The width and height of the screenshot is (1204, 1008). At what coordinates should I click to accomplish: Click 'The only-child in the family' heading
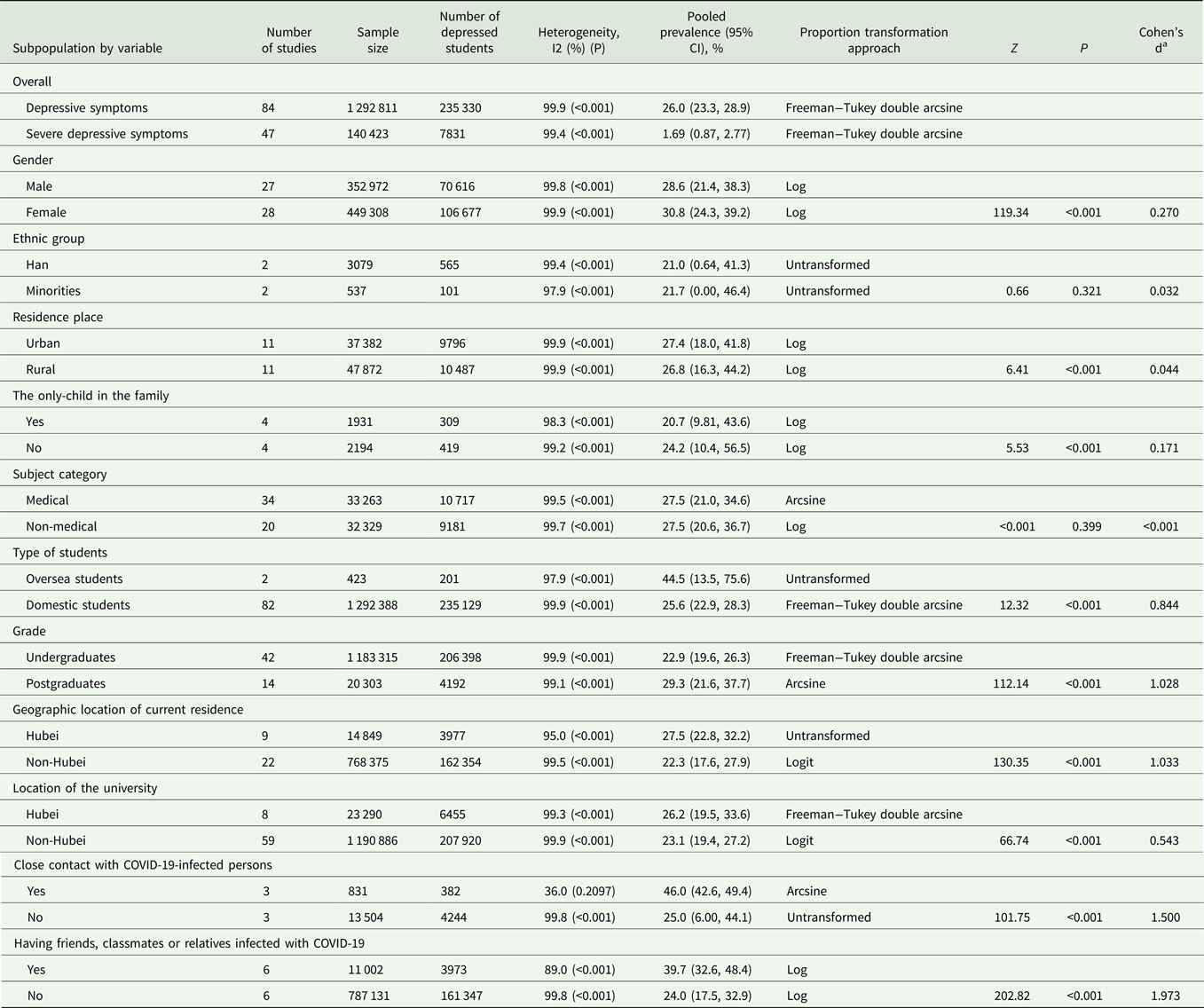(90, 396)
